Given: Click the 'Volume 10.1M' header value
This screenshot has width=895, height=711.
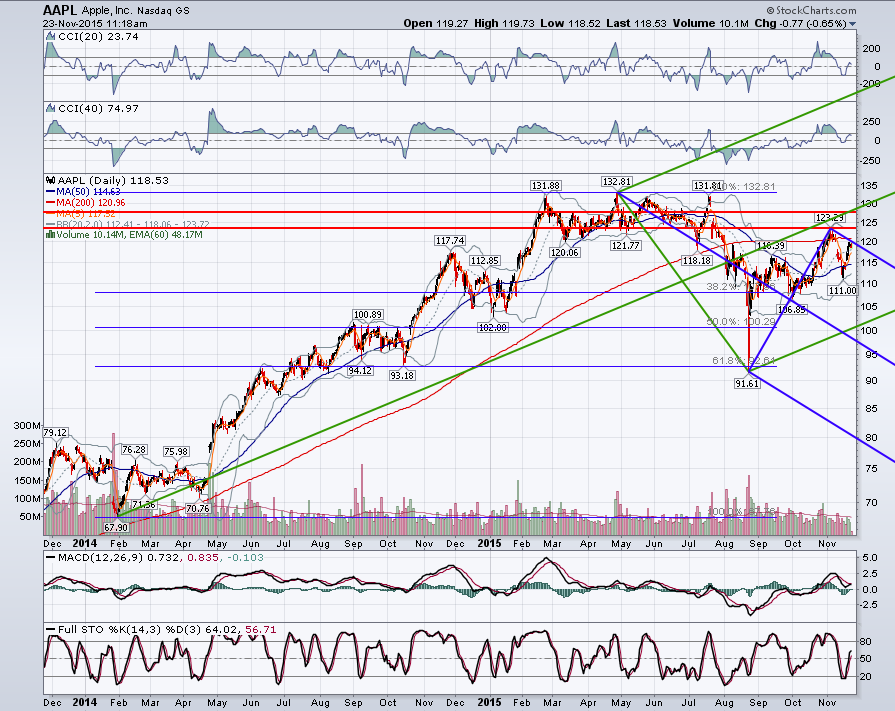Looking at the screenshot, I should click(711, 23).
